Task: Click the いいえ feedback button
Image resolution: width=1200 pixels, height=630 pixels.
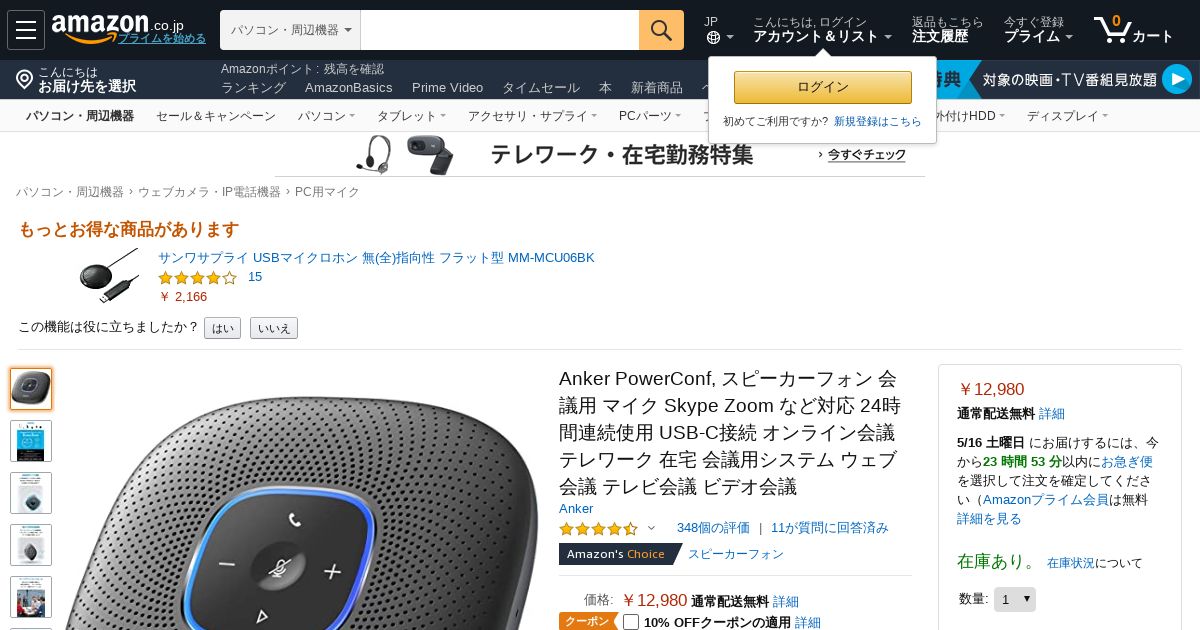Action: click(x=274, y=328)
